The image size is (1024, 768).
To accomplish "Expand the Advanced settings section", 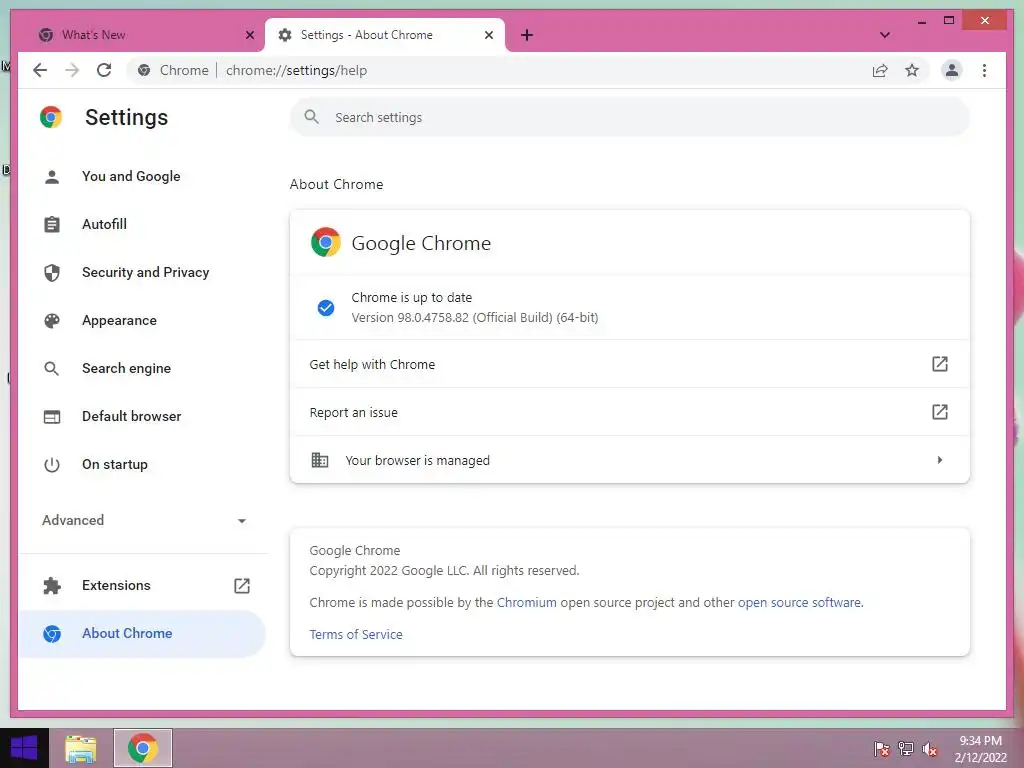I will coord(142,520).
